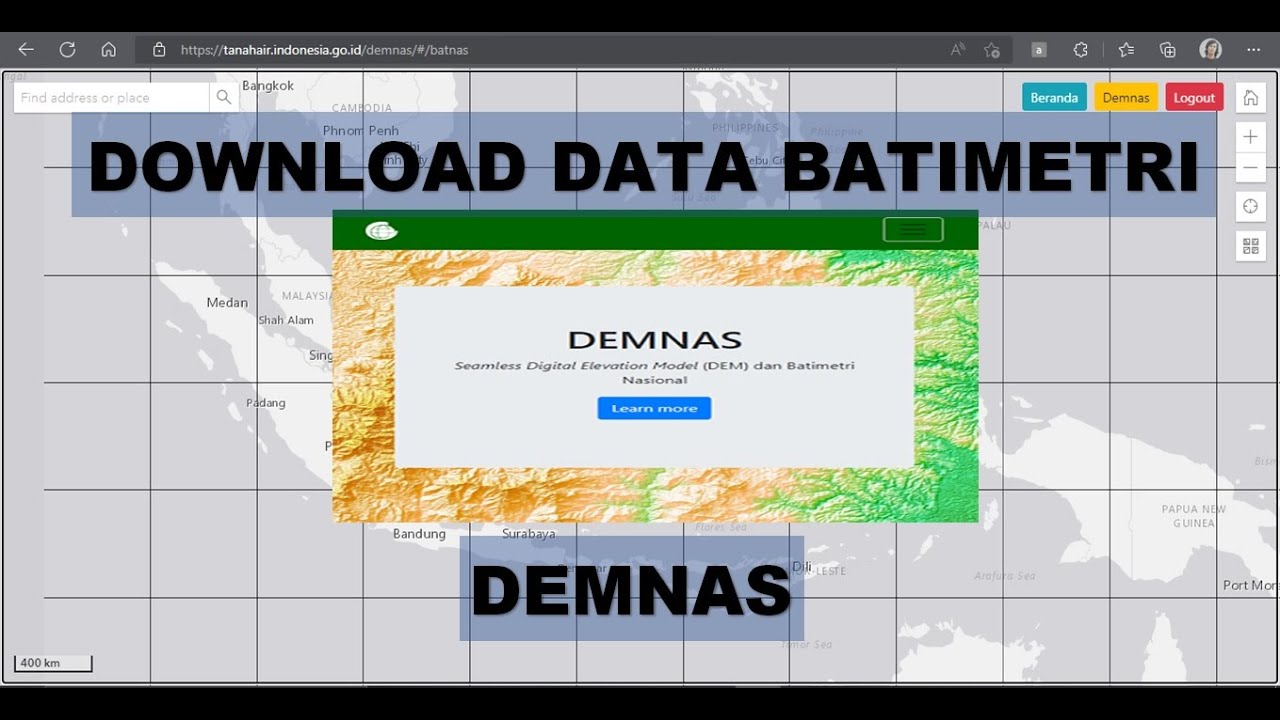Open the Extensions puzzle menu

[x=1081, y=49]
